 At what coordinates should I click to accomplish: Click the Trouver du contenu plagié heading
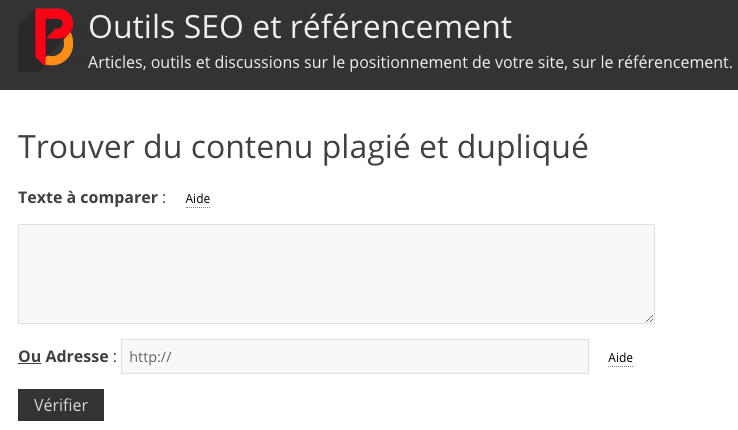(x=303, y=146)
